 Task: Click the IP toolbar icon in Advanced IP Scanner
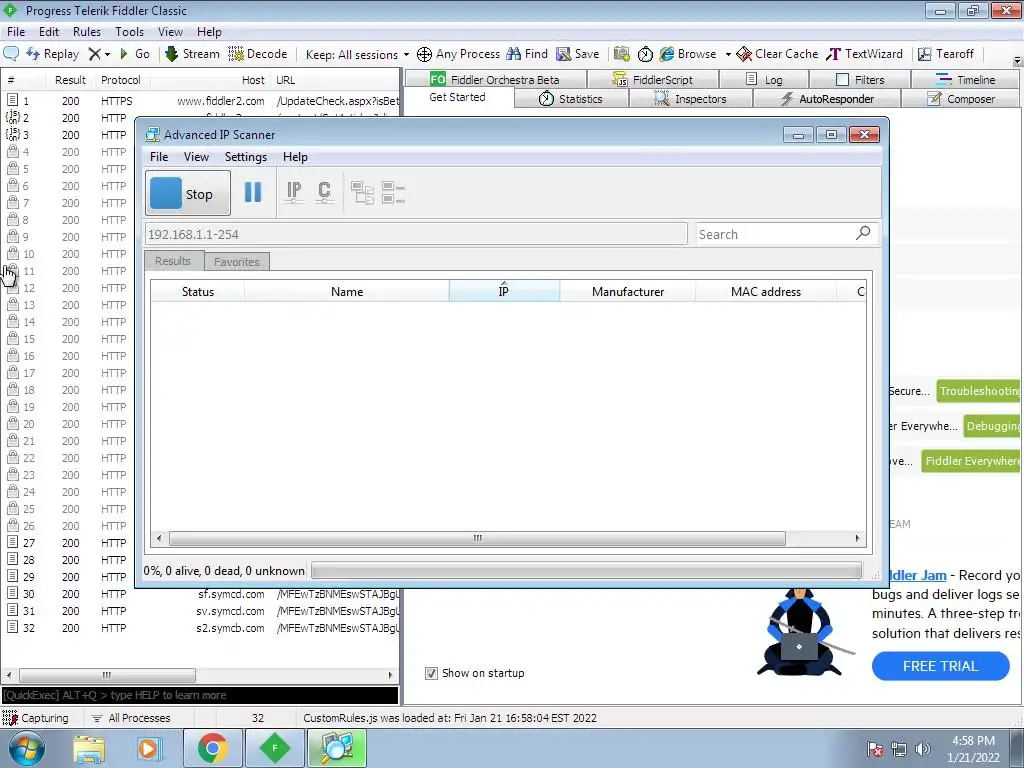[294, 193]
